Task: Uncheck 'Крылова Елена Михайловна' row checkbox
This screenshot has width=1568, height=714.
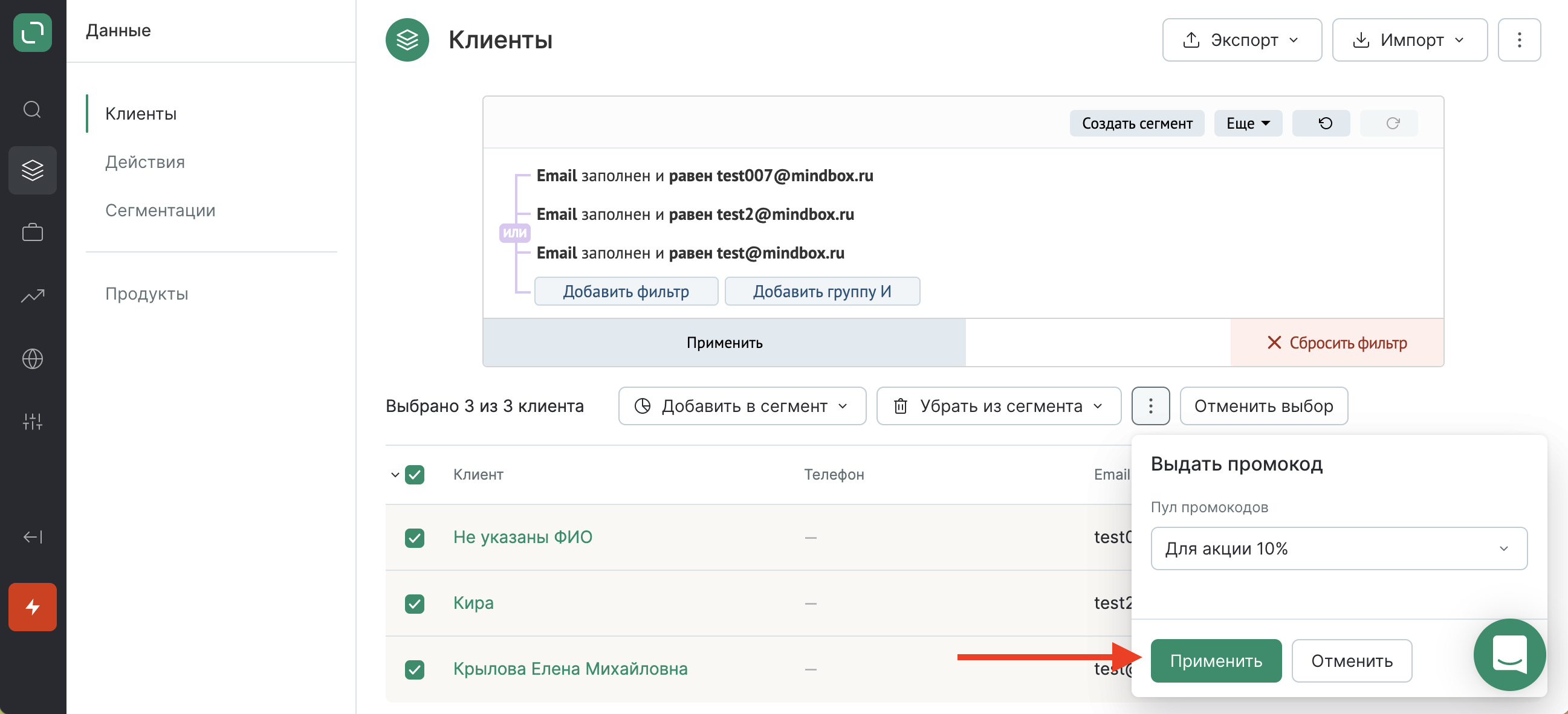Action: [x=415, y=669]
